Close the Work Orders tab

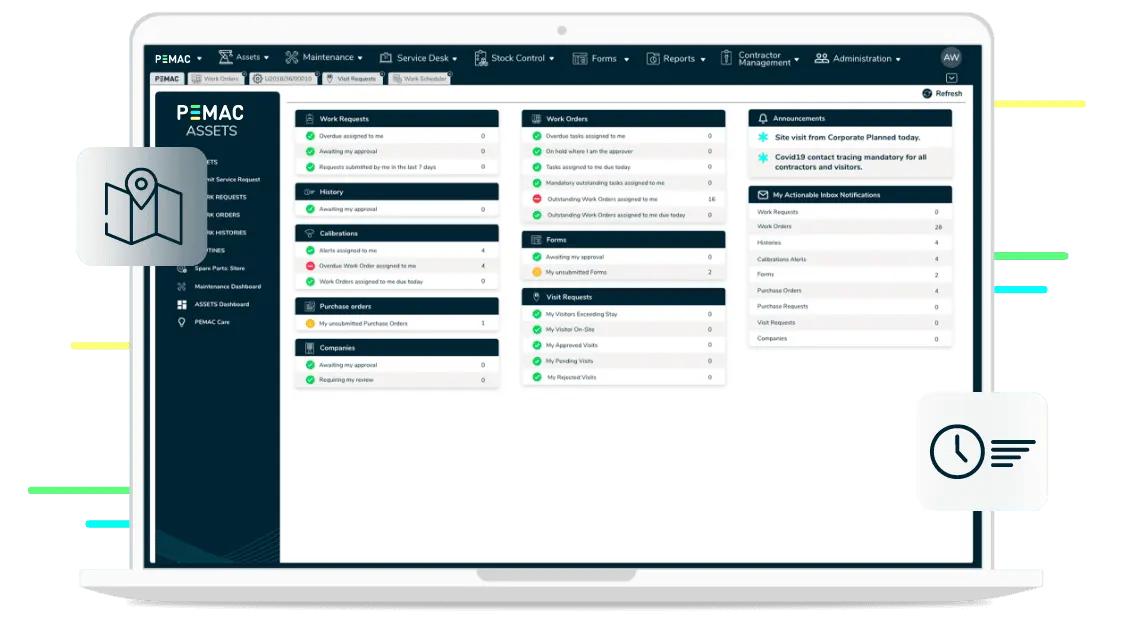point(244,74)
